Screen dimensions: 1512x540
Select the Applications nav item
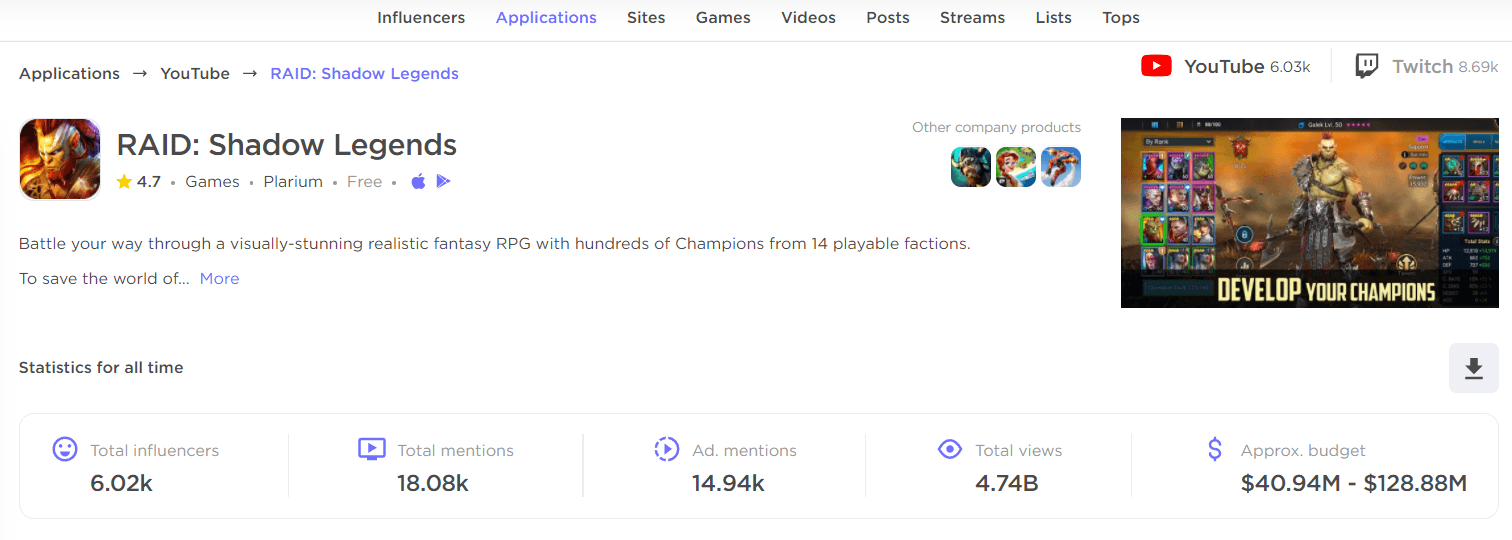coord(546,18)
